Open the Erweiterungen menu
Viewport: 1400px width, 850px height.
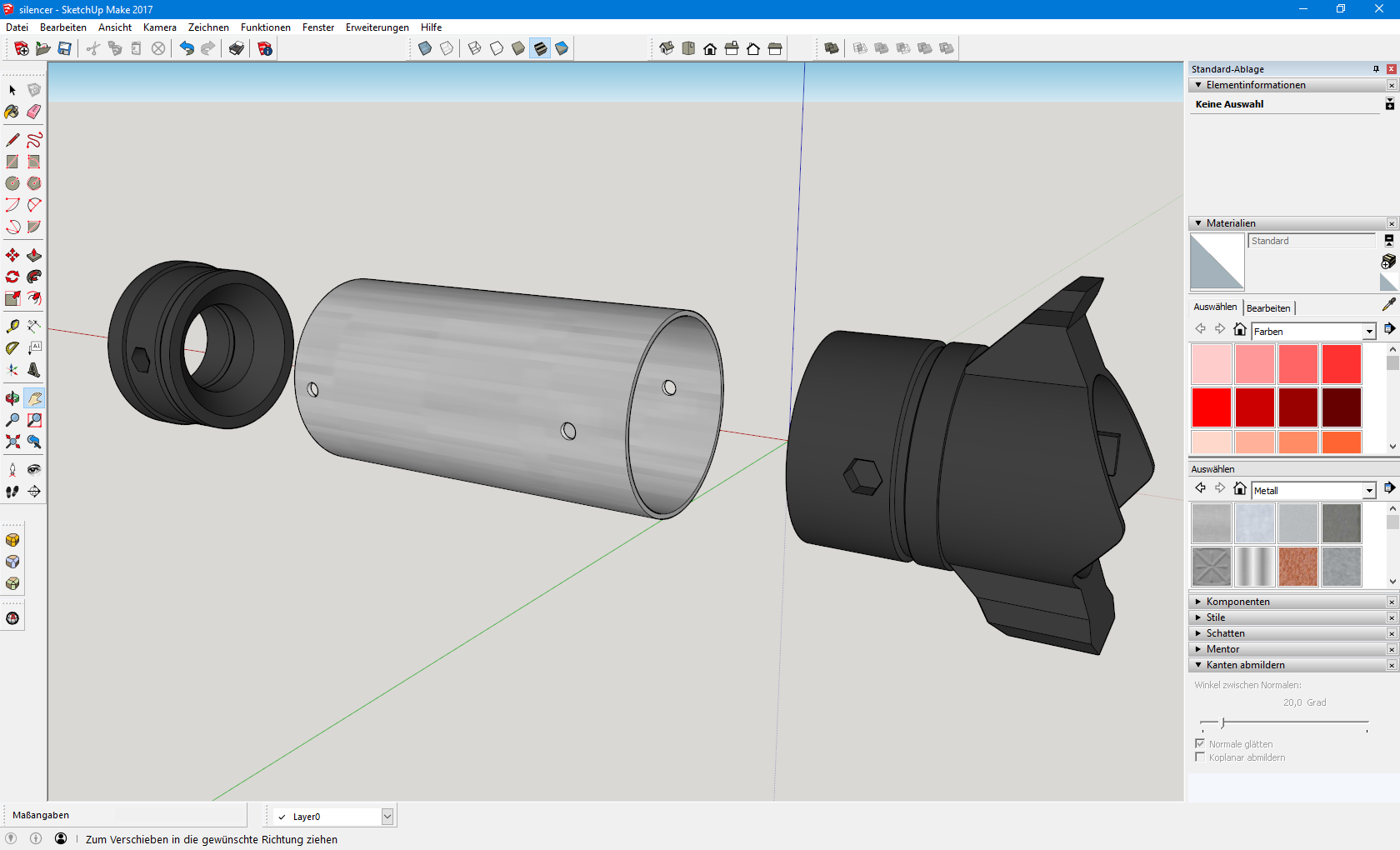click(377, 27)
